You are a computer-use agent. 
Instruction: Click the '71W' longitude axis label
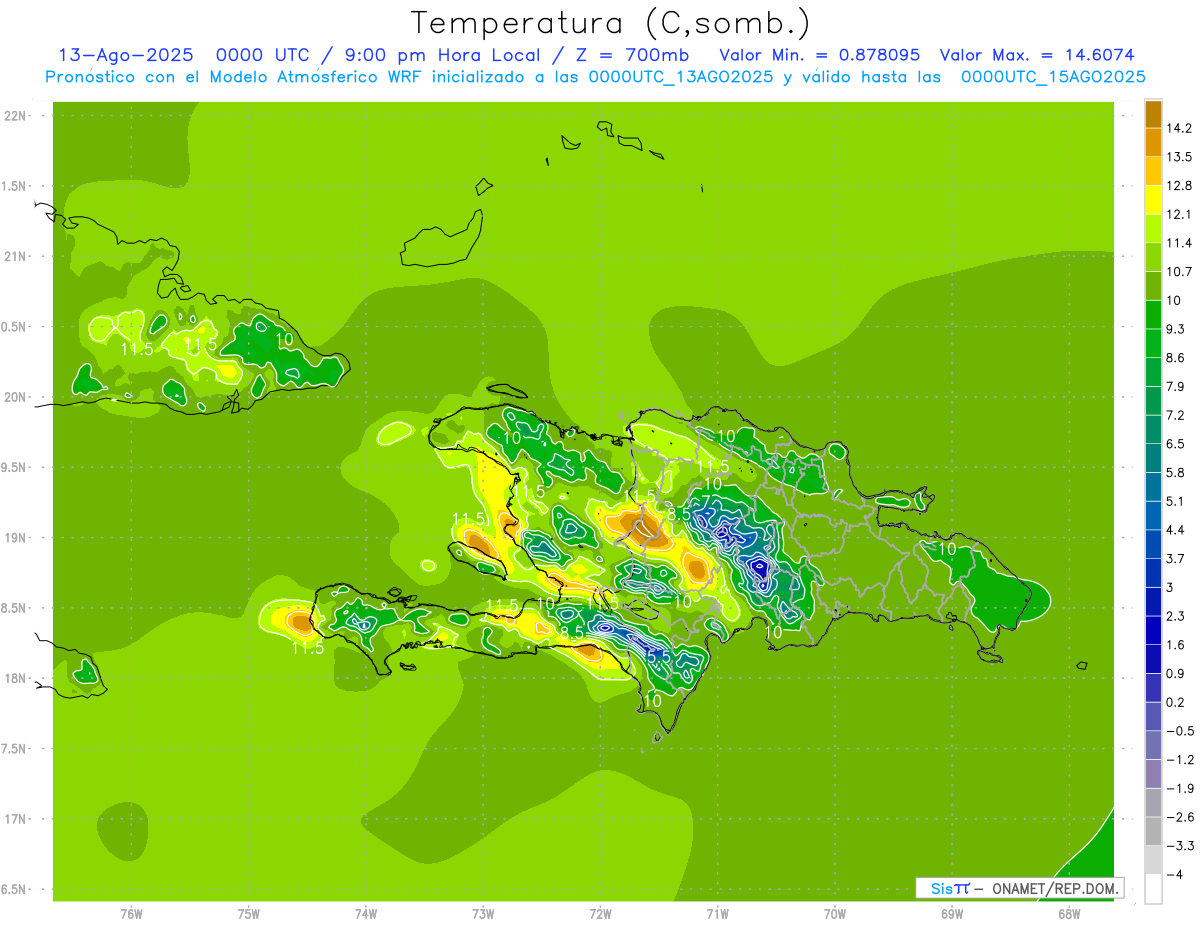point(717,914)
